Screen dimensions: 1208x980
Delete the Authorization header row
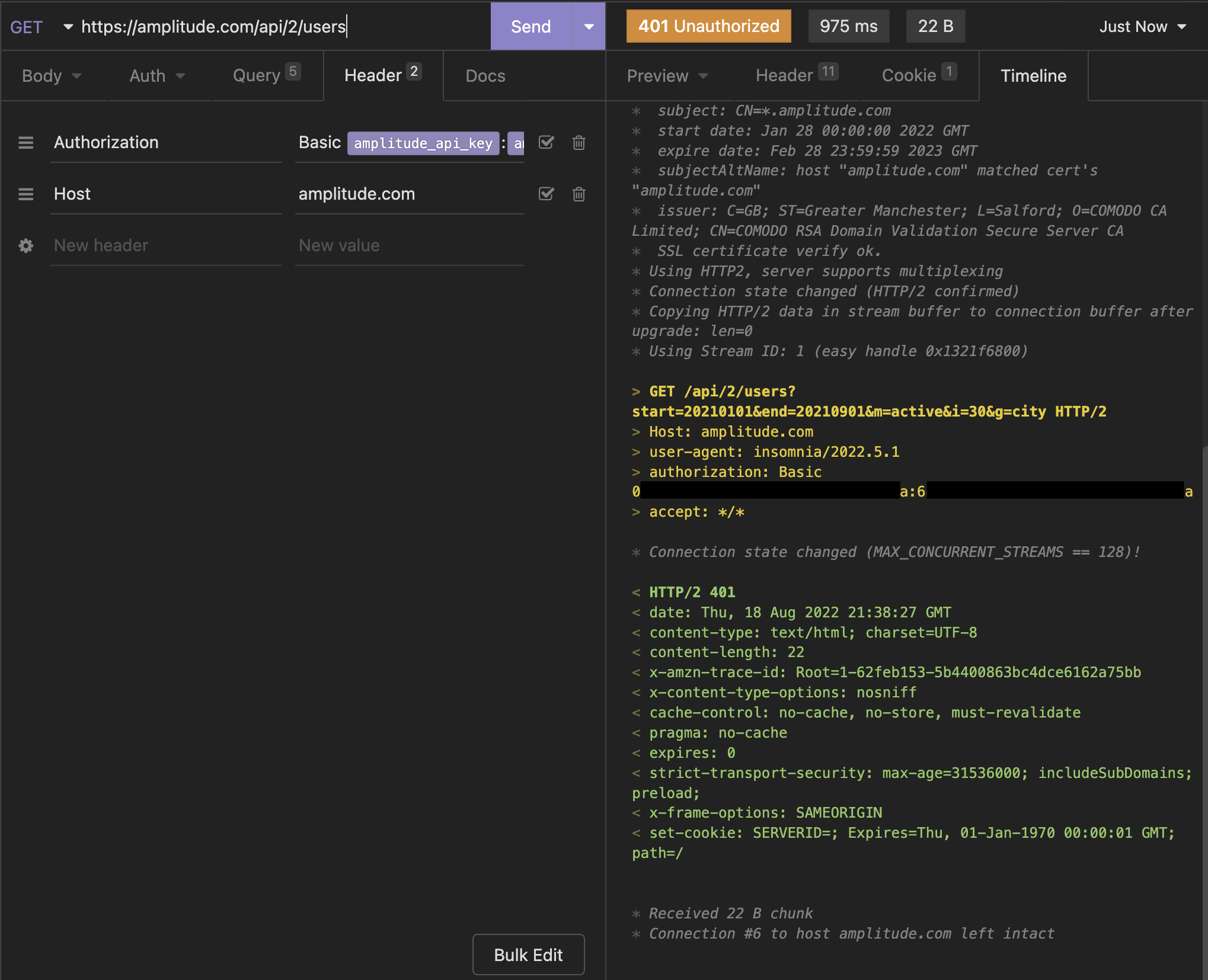coord(579,143)
